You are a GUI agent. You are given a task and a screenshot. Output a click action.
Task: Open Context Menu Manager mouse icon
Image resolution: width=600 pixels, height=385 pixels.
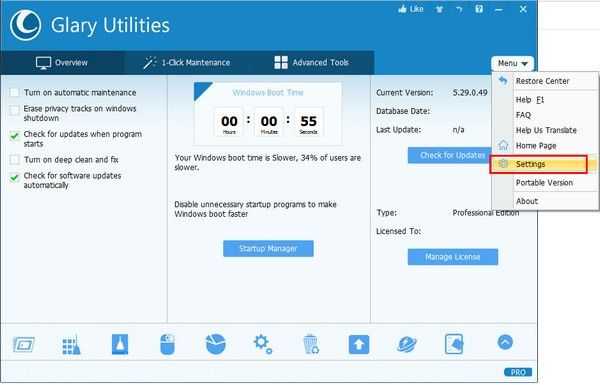pyautogui.click(x=168, y=344)
